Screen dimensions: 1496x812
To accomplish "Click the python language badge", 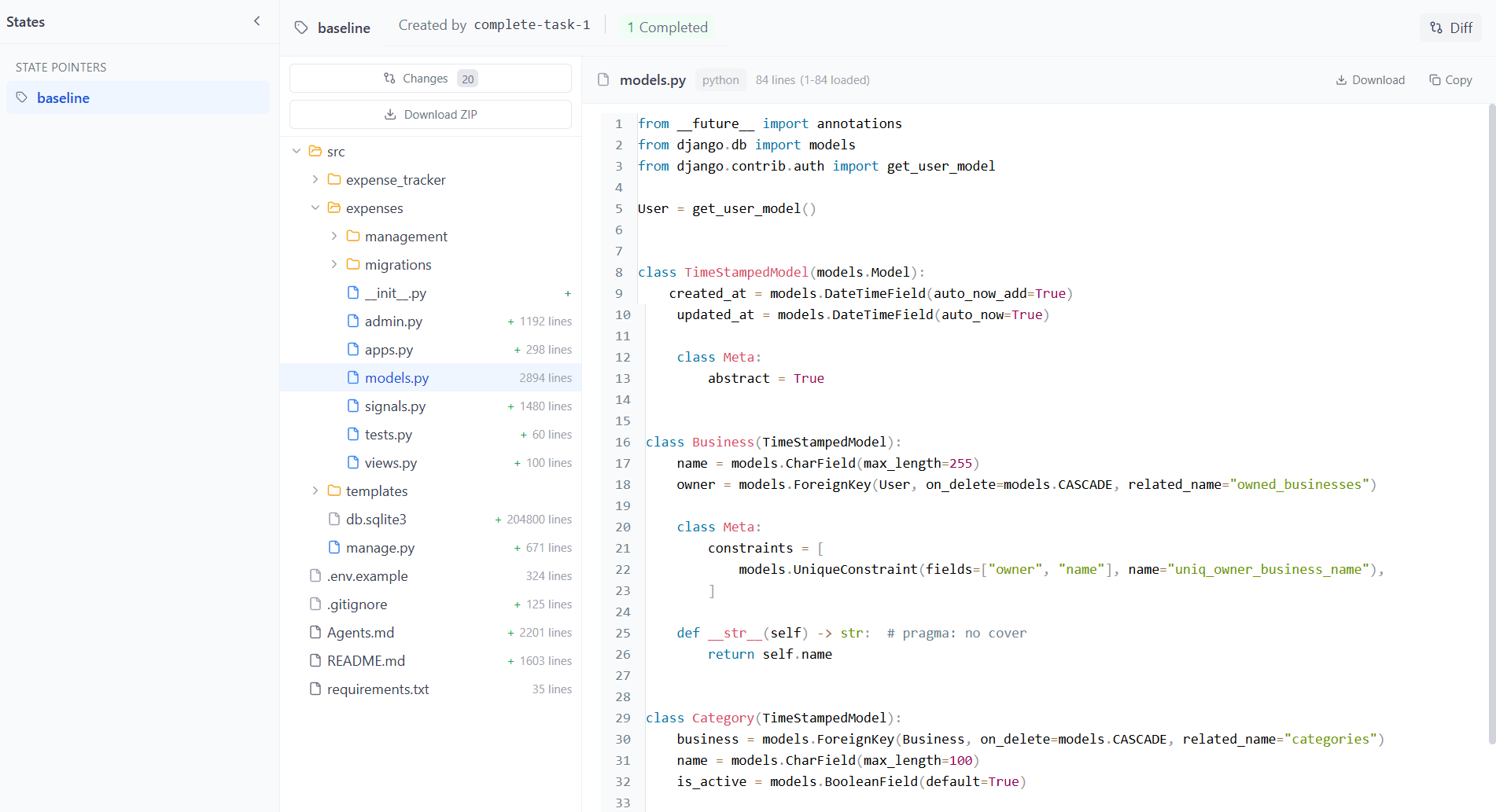I will pos(719,79).
